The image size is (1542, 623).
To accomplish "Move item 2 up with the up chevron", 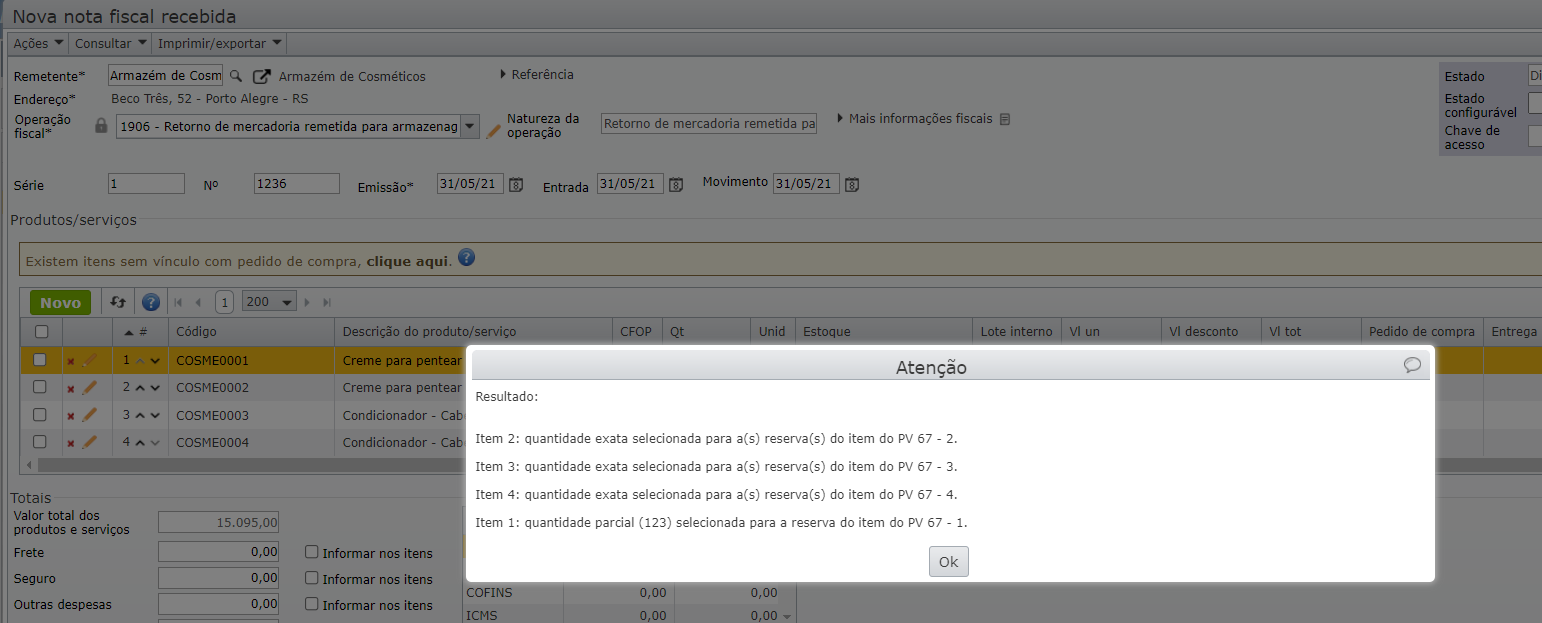I will point(140,388).
